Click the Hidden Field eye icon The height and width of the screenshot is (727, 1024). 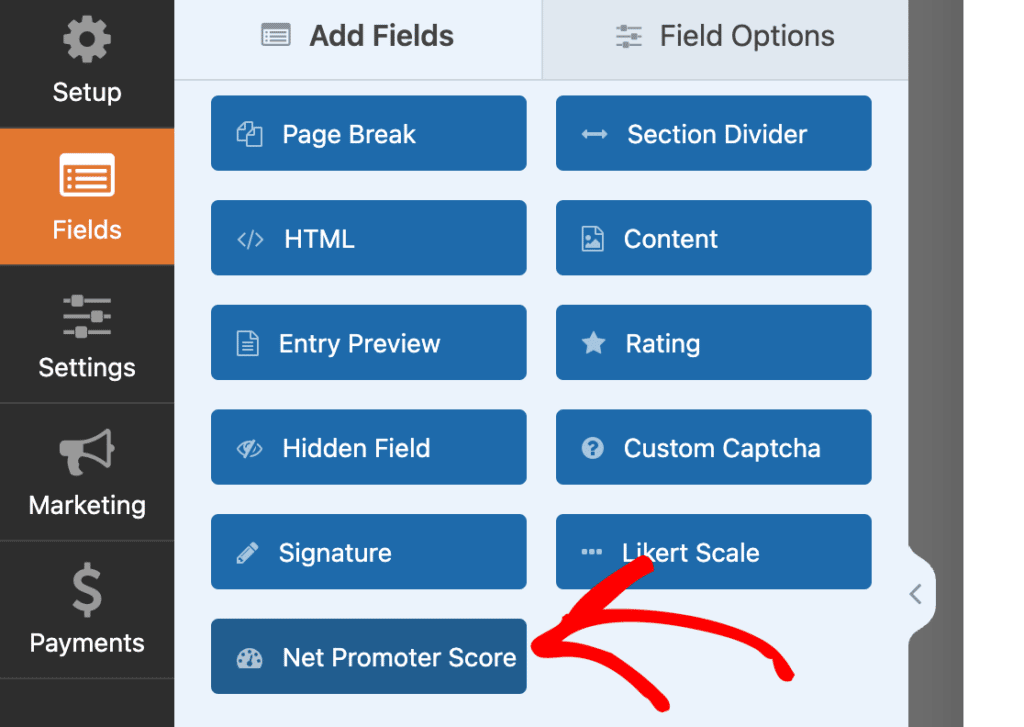251,447
